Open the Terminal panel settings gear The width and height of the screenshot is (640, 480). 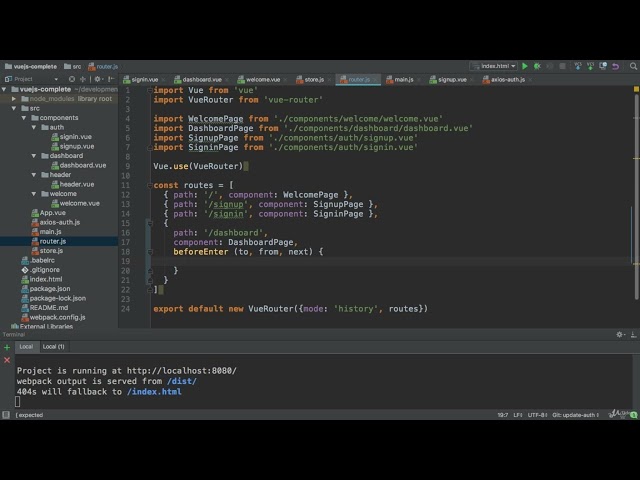[620, 335]
